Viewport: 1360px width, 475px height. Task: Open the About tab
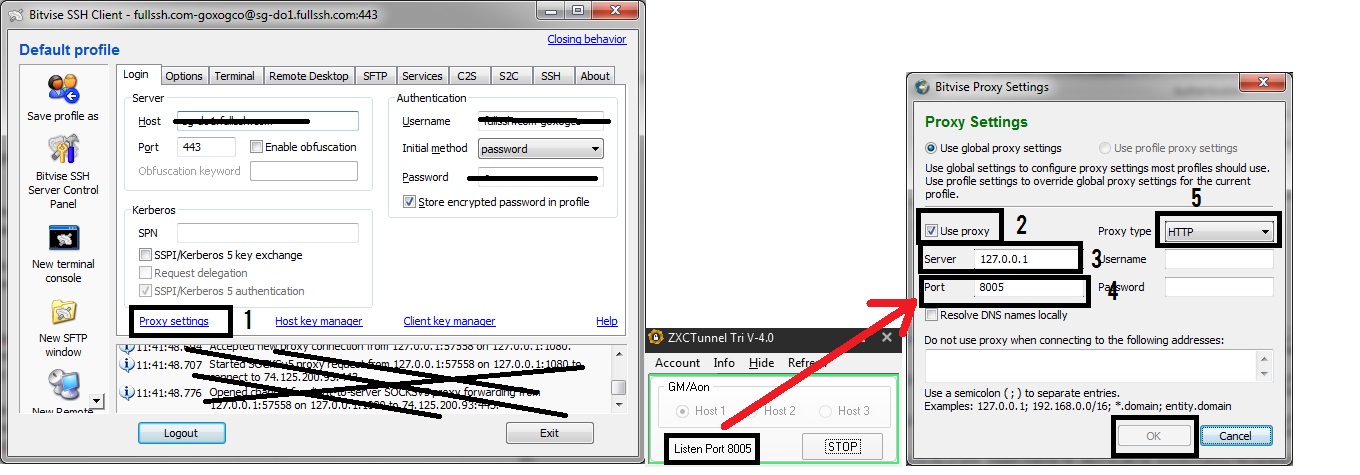(x=595, y=76)
